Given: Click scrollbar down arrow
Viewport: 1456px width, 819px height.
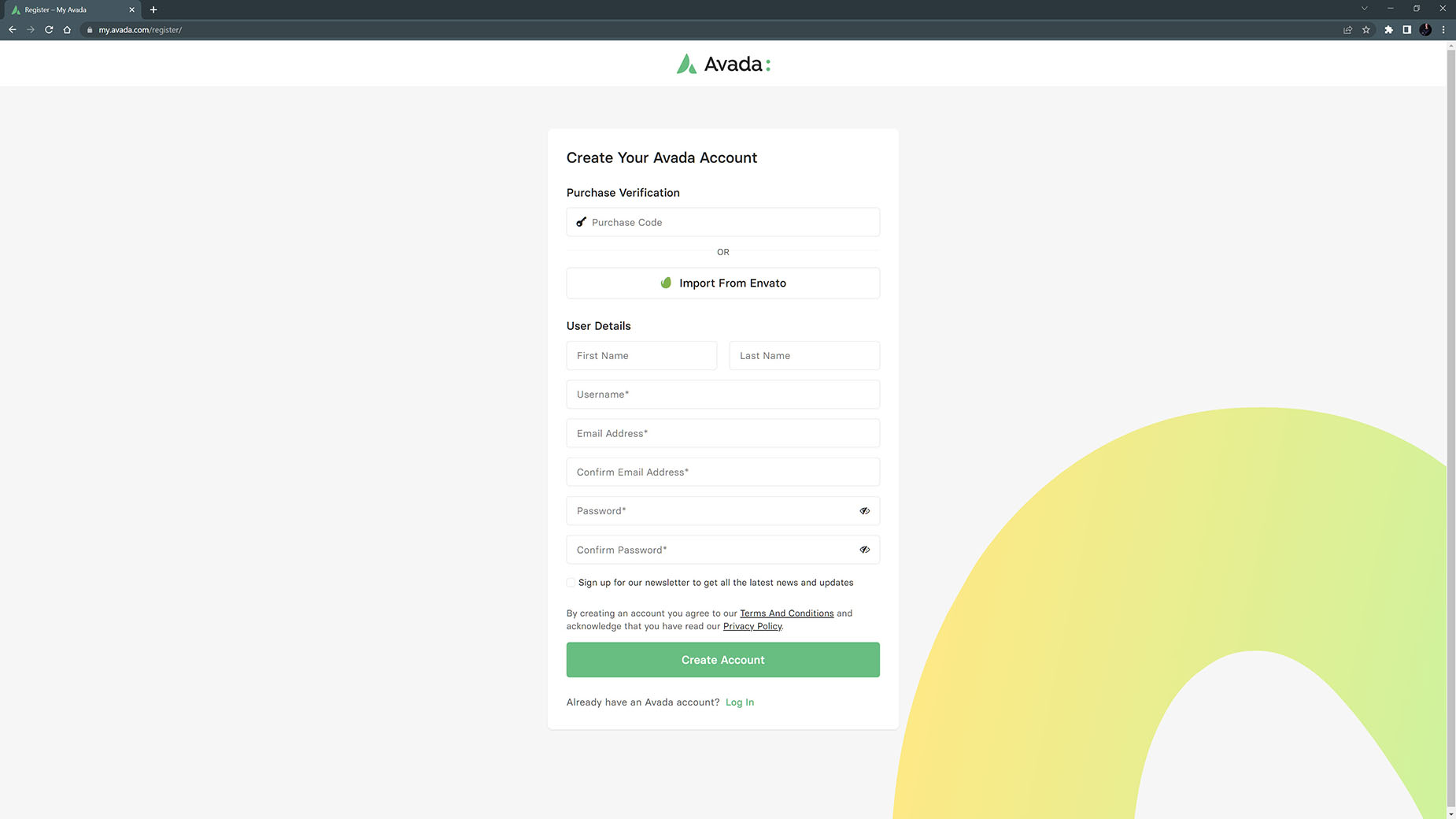Looking at the screenshot, I should pyautogui.click(x=1450, y=814).
